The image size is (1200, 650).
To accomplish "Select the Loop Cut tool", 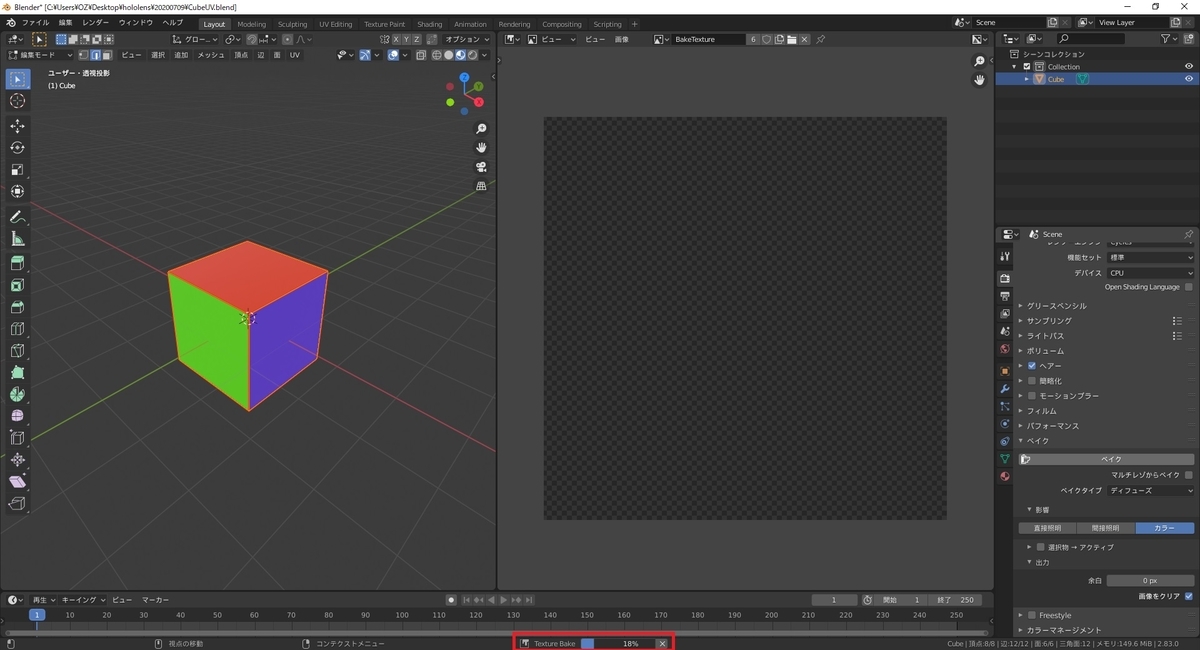I will click(x=17, y=329).
